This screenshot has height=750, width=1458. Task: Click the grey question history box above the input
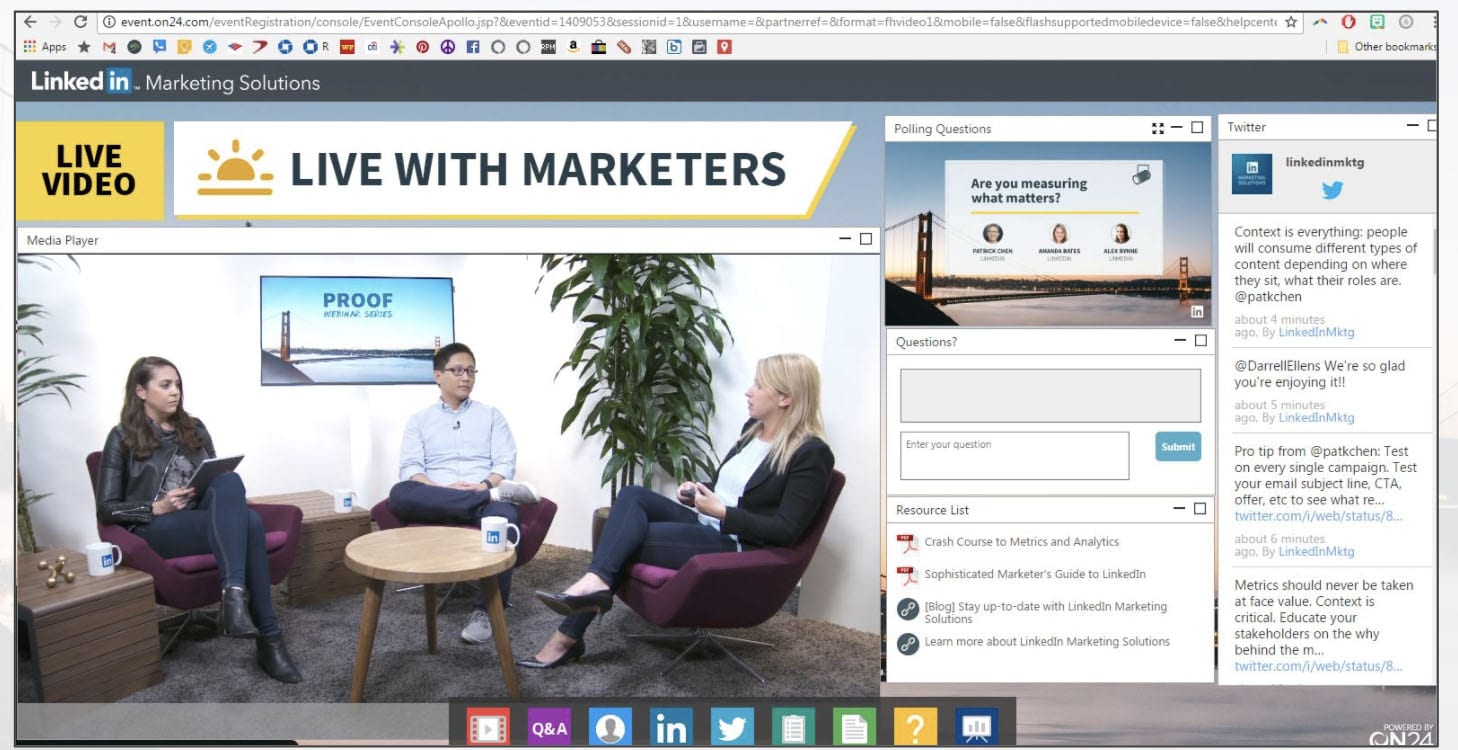[x=1050, y=395]
